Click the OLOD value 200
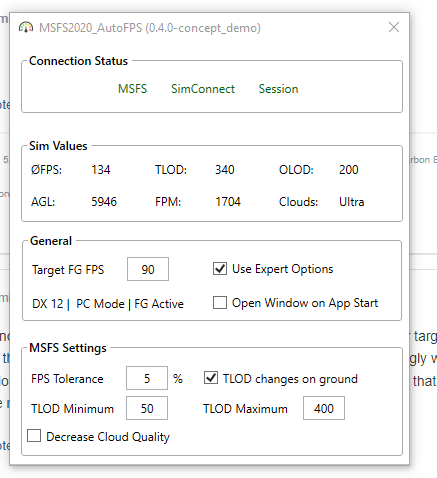 click(x=349, y=170)
